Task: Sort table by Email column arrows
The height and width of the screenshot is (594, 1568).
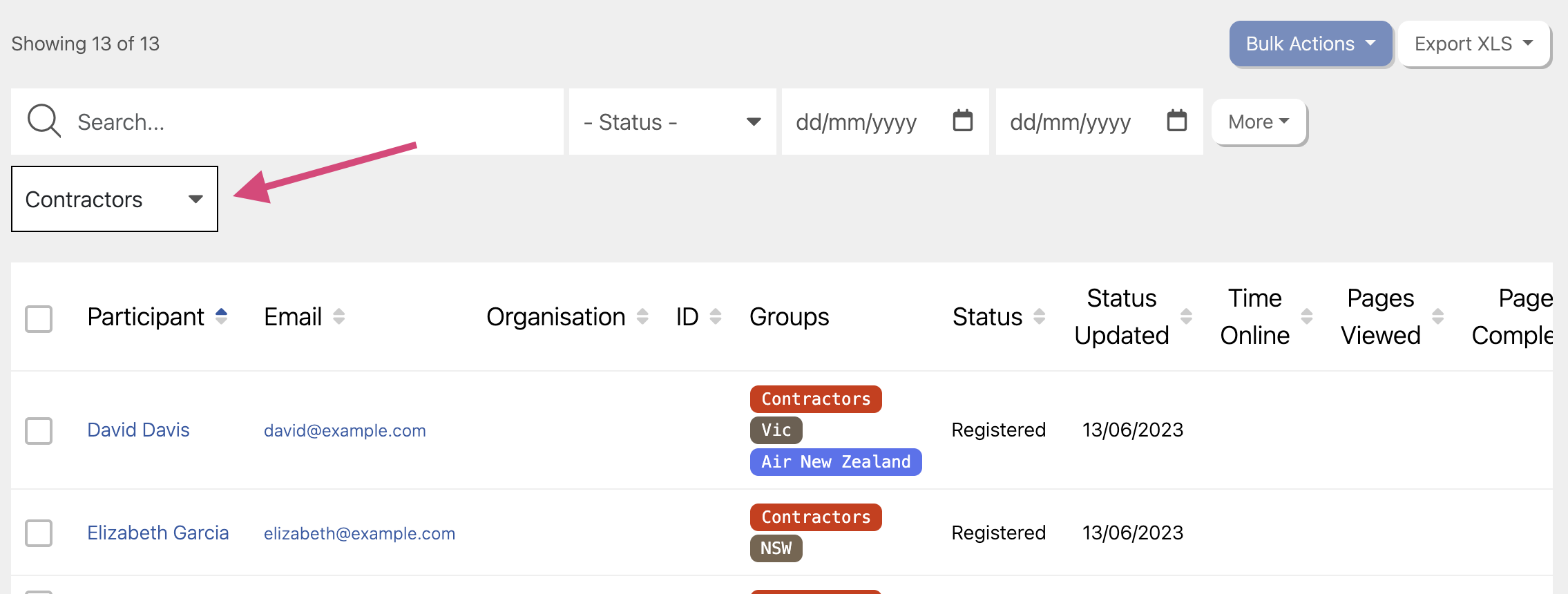Action: 338,316
